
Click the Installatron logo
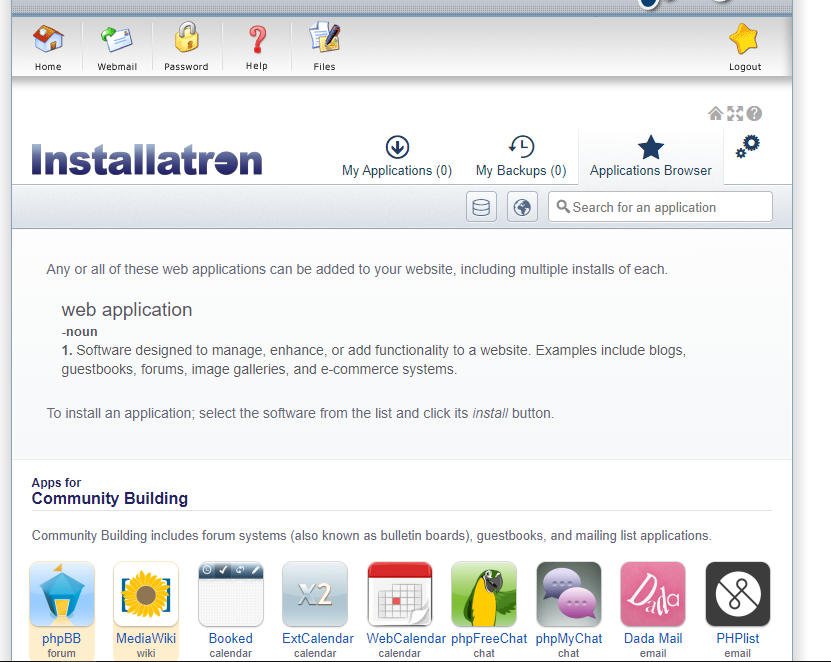147,160
